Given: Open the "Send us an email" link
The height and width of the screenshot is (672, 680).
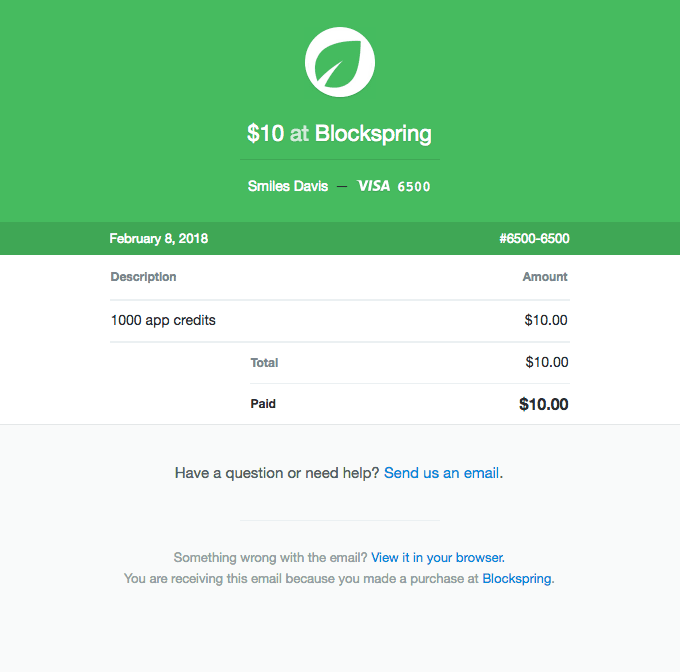Looking at the screenshot, I should [x=441, y=473].
